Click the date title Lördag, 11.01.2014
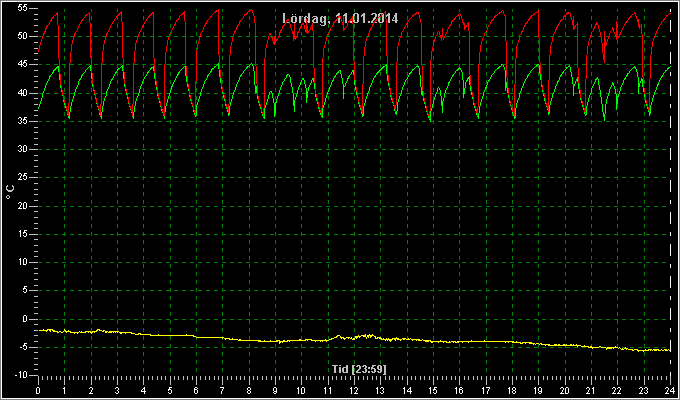The height and width of the screenshot is (400, 680). (x=340, y=18)
